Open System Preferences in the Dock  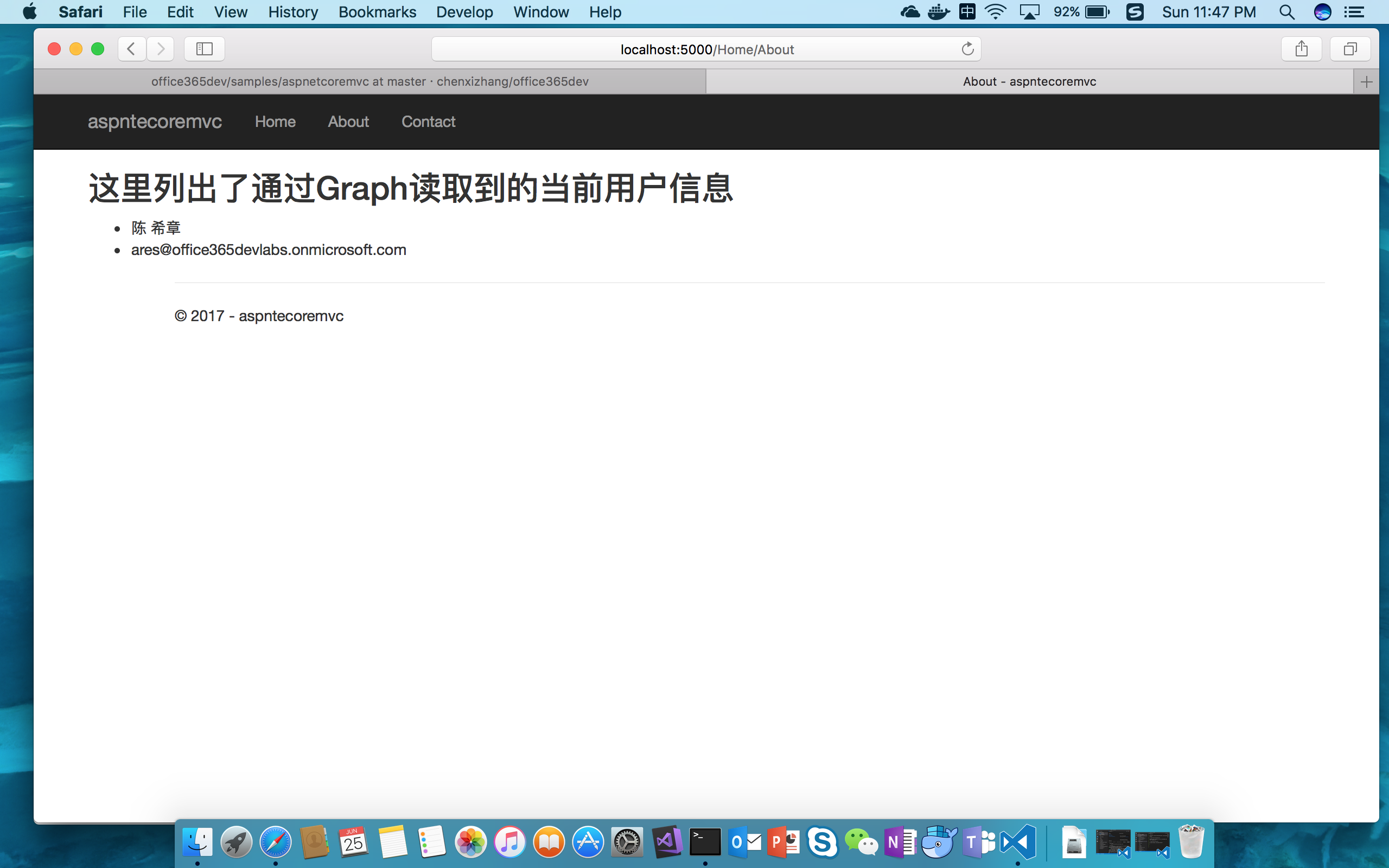(x=627, y=842)
